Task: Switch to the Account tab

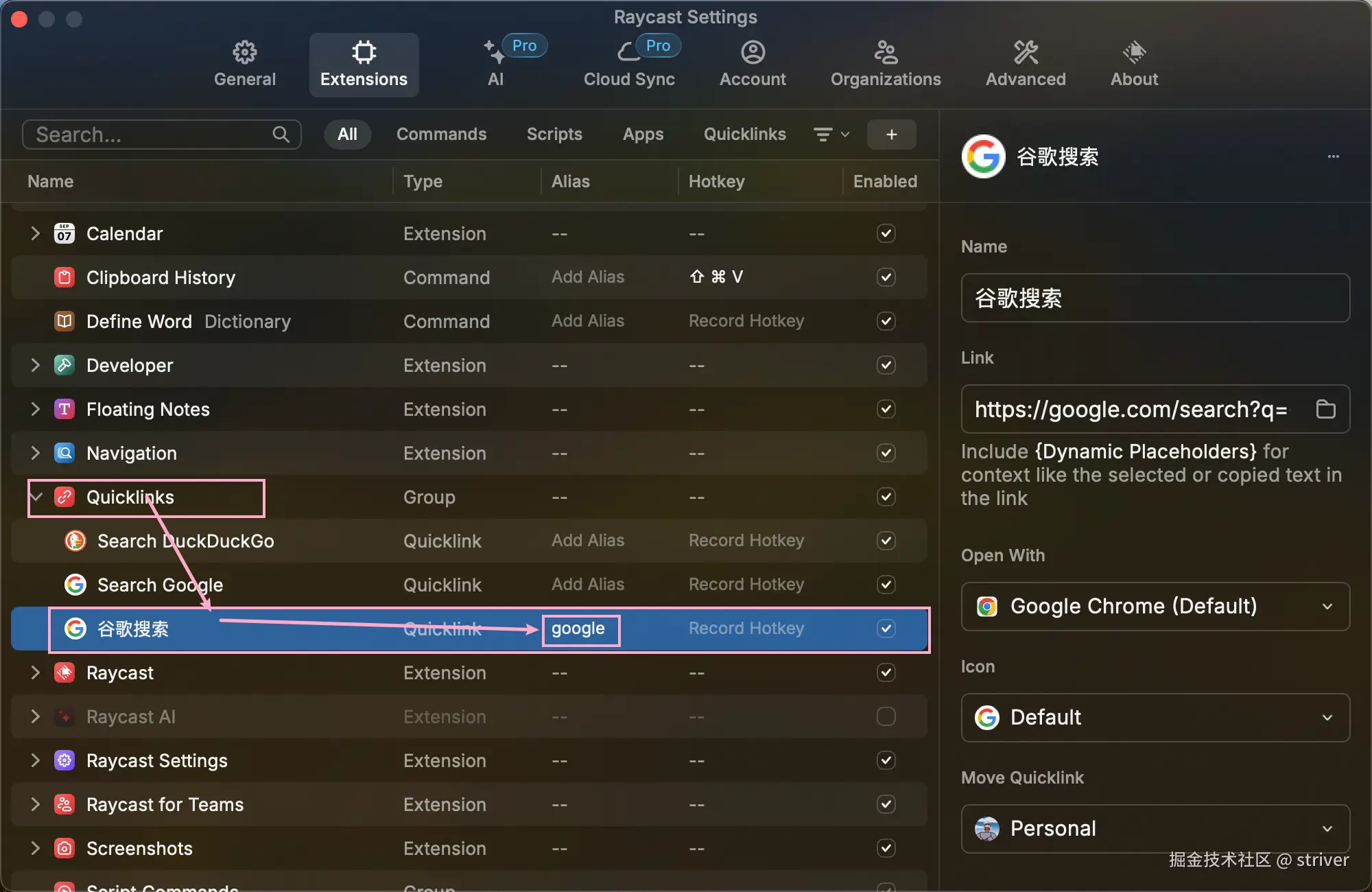Action: click(753, 64)
